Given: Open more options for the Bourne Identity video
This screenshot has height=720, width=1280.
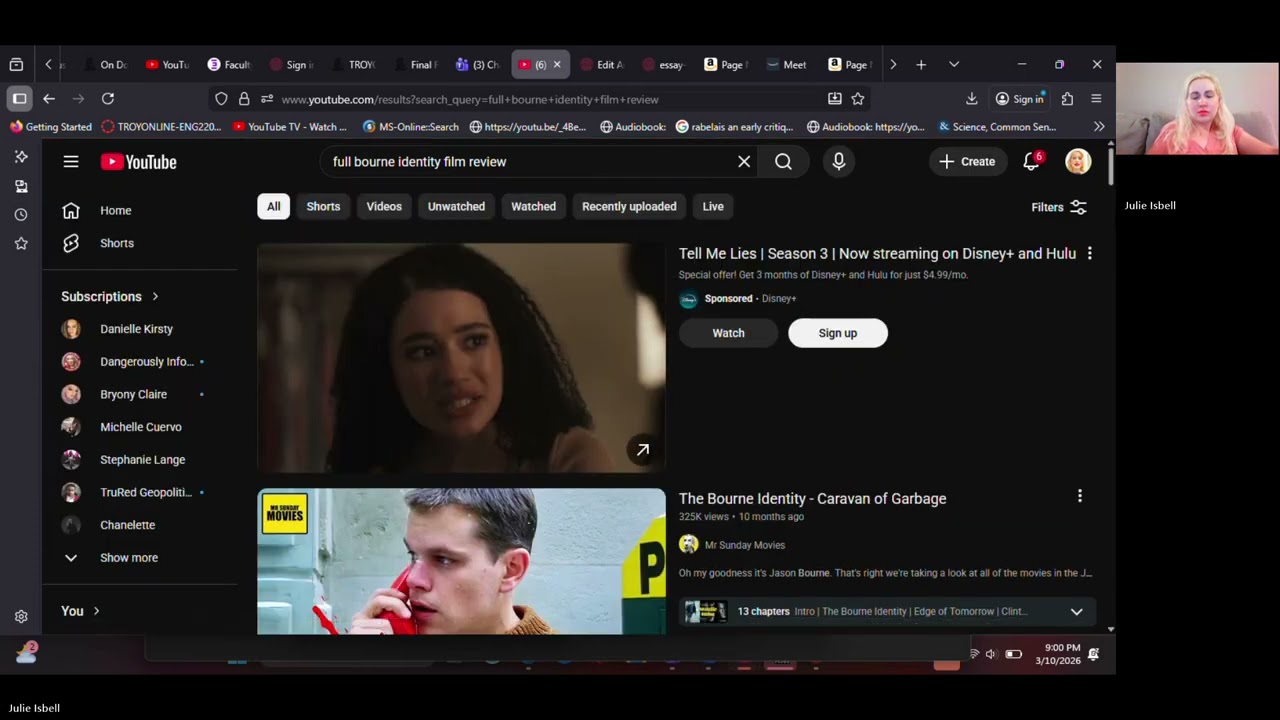Looking at the screenshot, I should click(1080, 496).
